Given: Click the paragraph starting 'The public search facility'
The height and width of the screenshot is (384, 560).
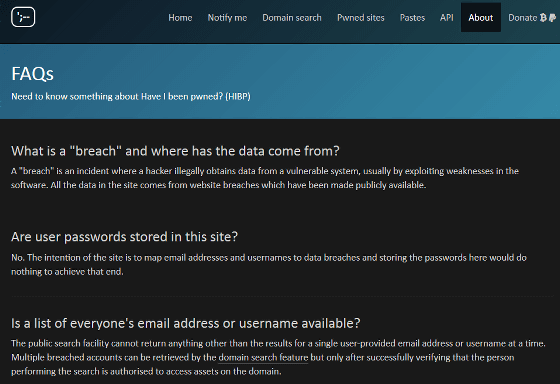Looking at the screenshot, I should pyautogui.click(x=278, y=357).
